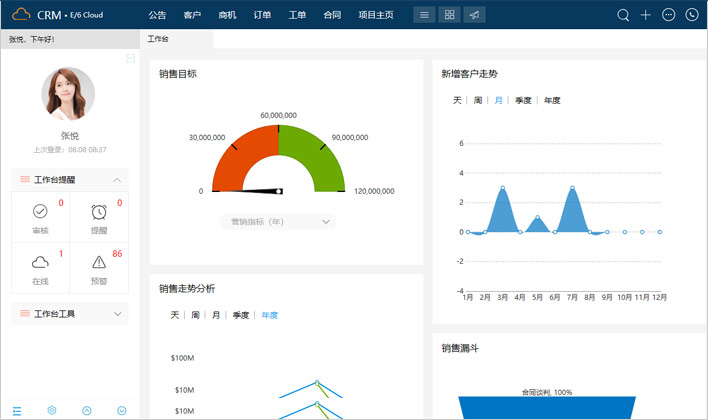Click the paper plane icon in navigation bar

(x=475, y=15)
